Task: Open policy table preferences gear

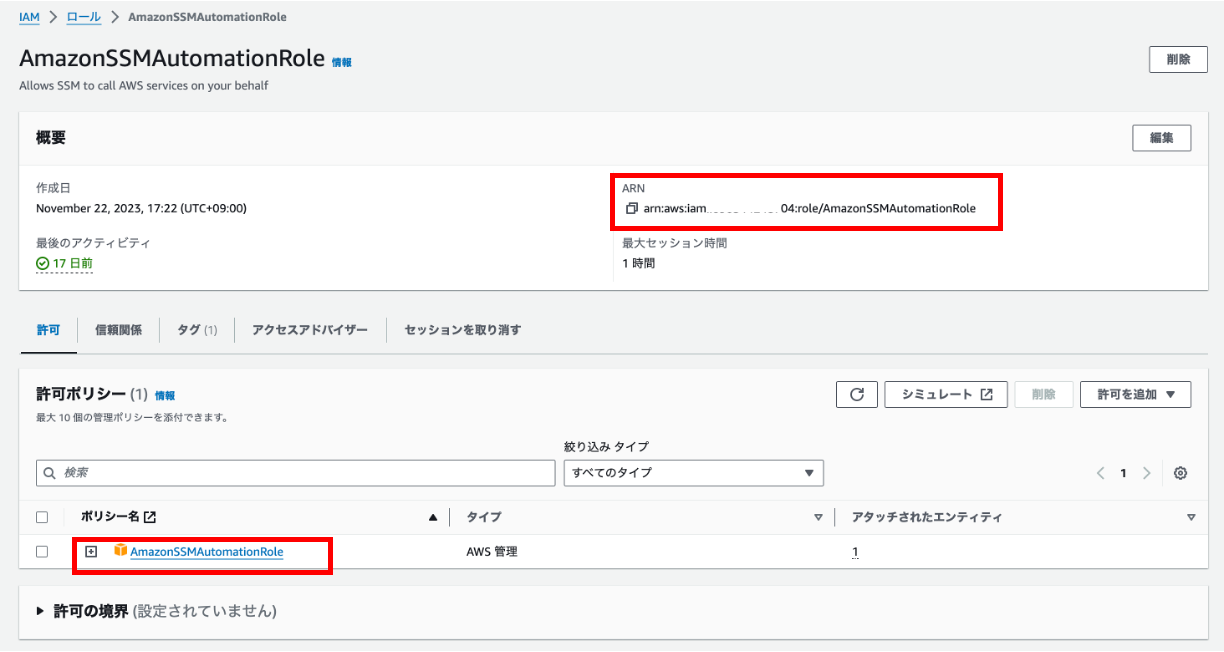Action: point(1180,473)
